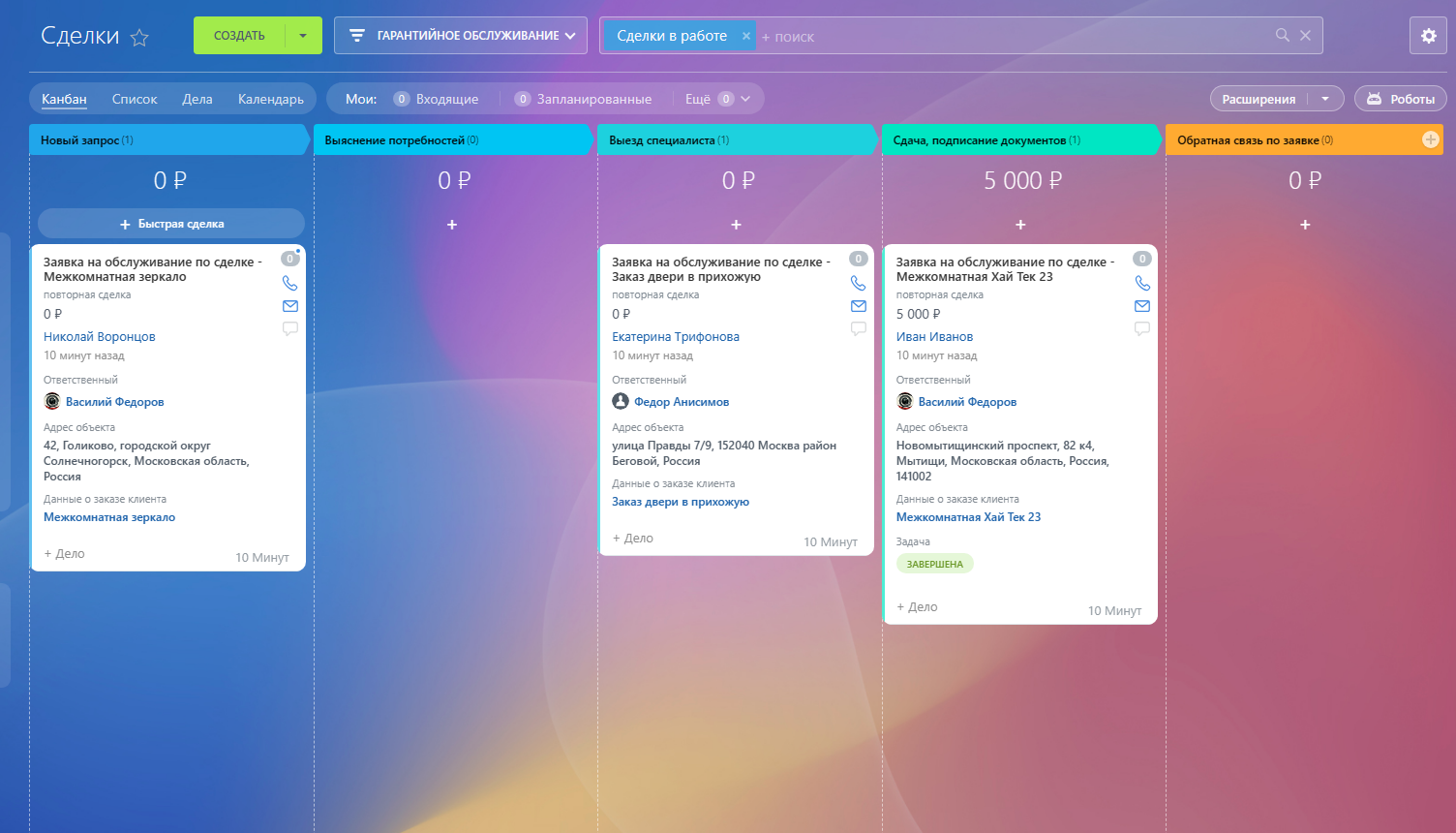Select the 'Новый запрос' stage header
1456x833 pixels.
pos(168,139)
